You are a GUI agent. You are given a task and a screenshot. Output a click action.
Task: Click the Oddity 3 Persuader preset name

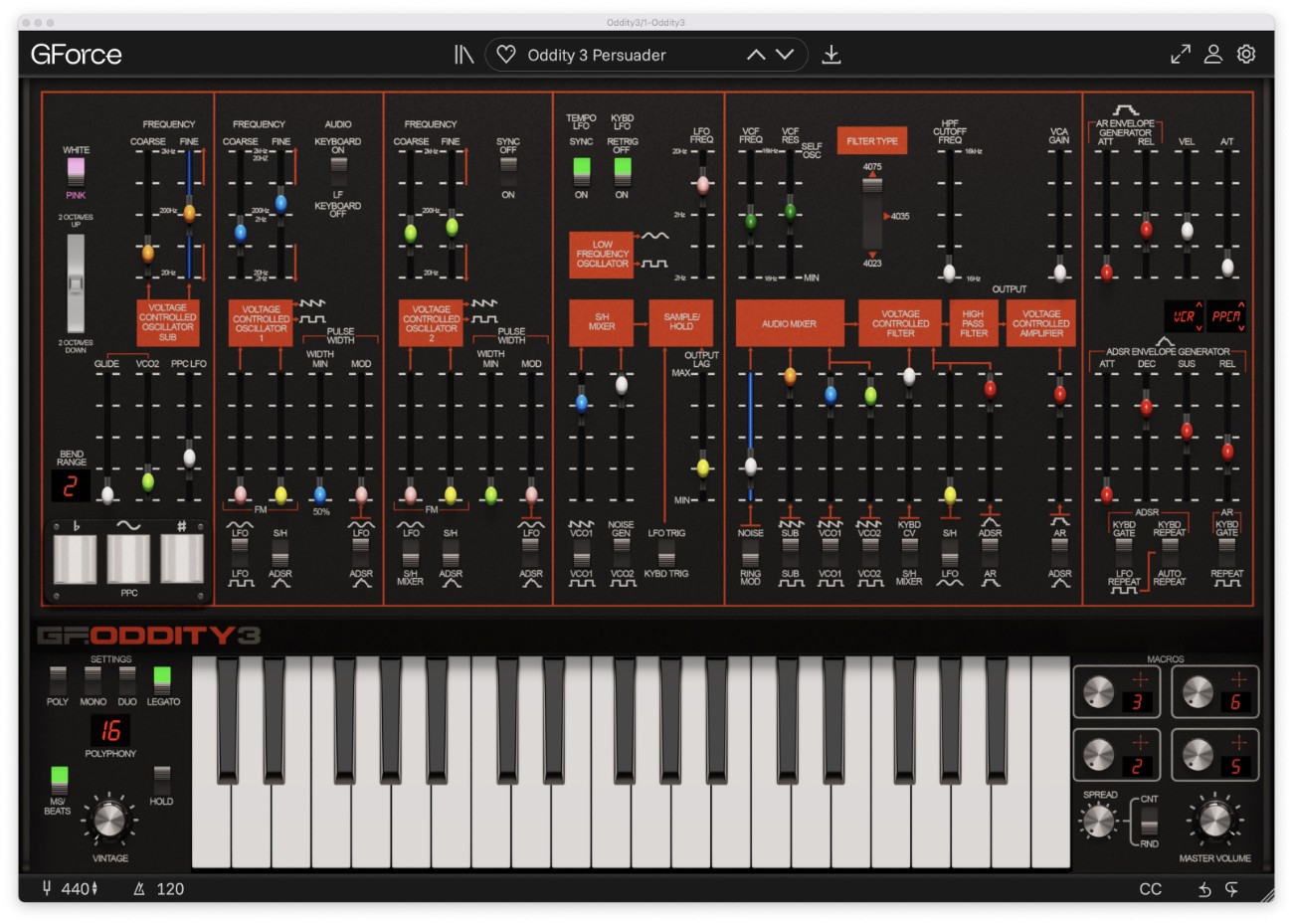pos(597,55)
